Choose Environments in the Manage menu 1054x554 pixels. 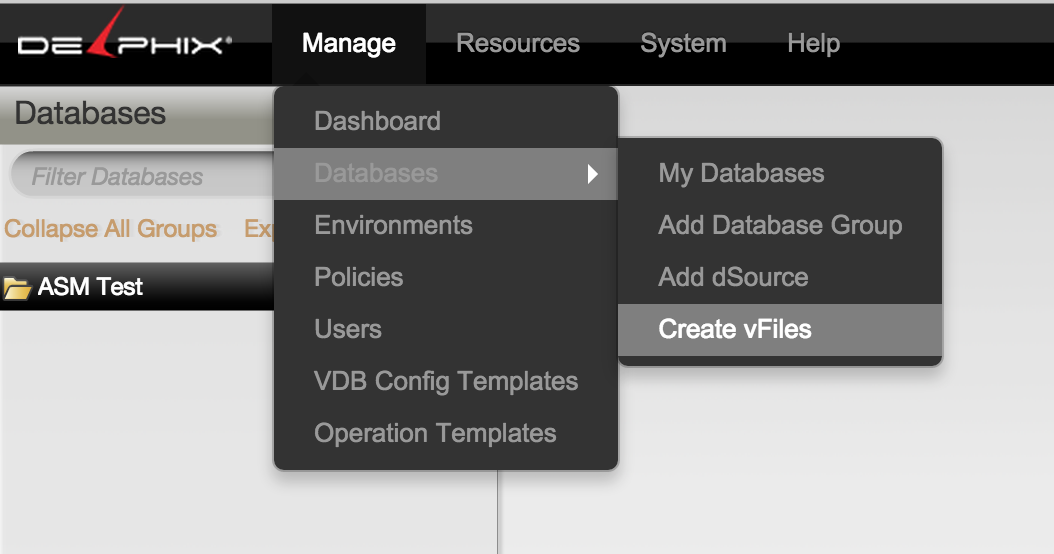[x=393, y=225]
